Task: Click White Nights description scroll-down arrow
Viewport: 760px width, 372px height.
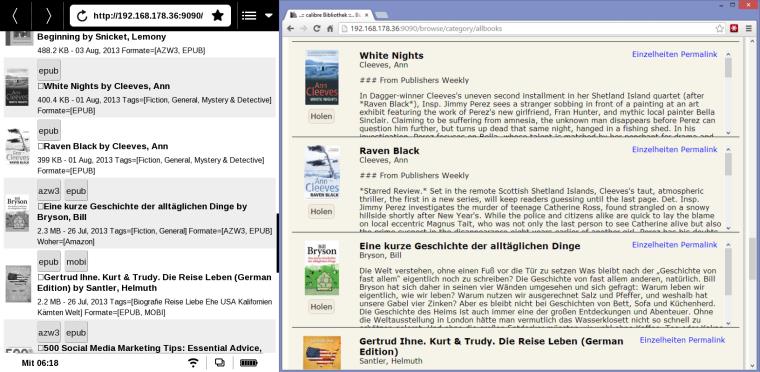Action: [x=728, y=133]
